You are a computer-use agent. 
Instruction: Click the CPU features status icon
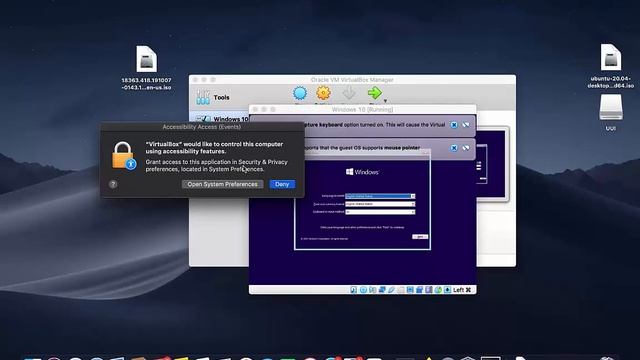[428, 290]
